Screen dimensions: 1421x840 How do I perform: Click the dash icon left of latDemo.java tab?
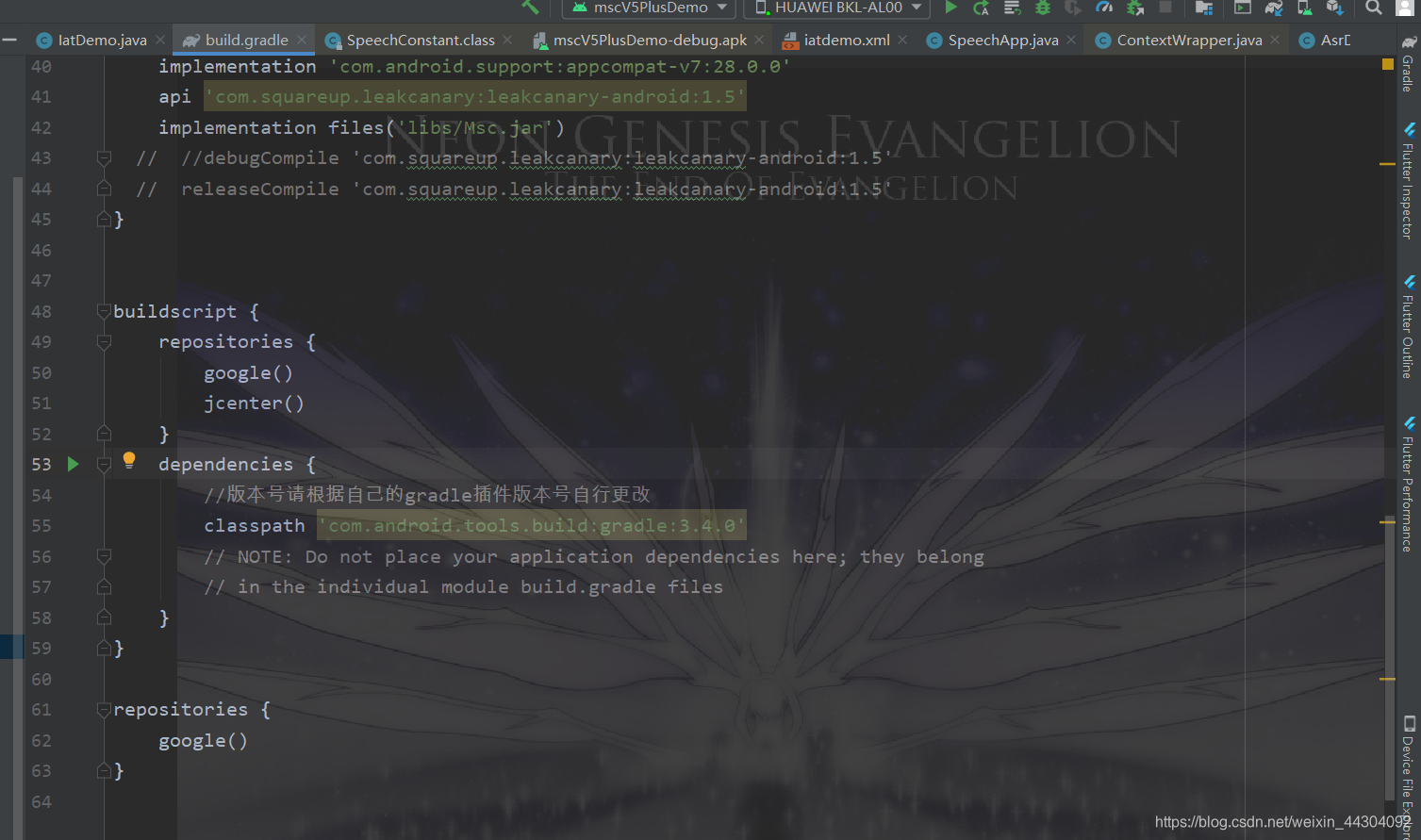(9, 40)
